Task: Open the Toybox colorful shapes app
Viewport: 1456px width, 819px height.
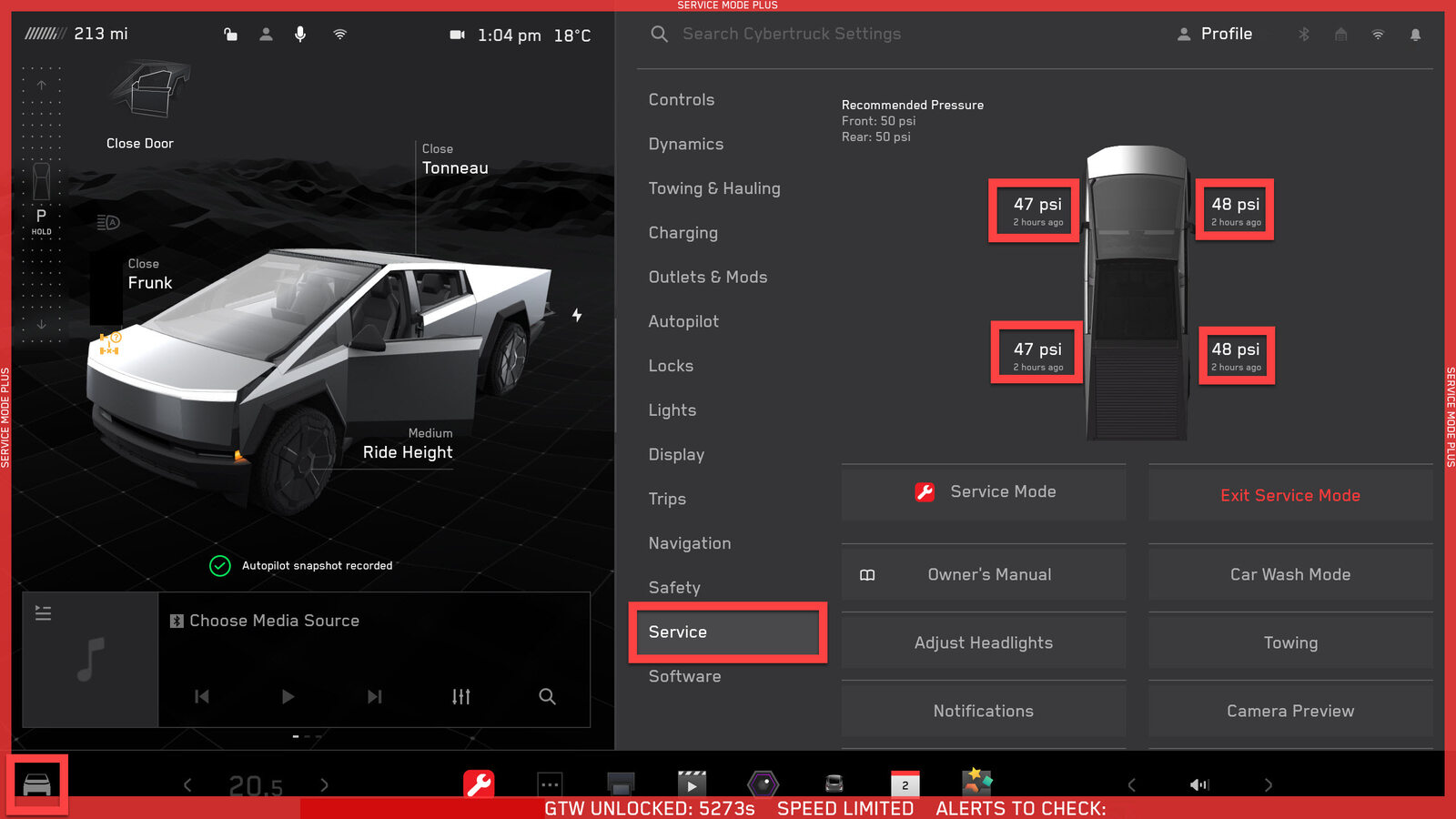Action: [976, 783]
